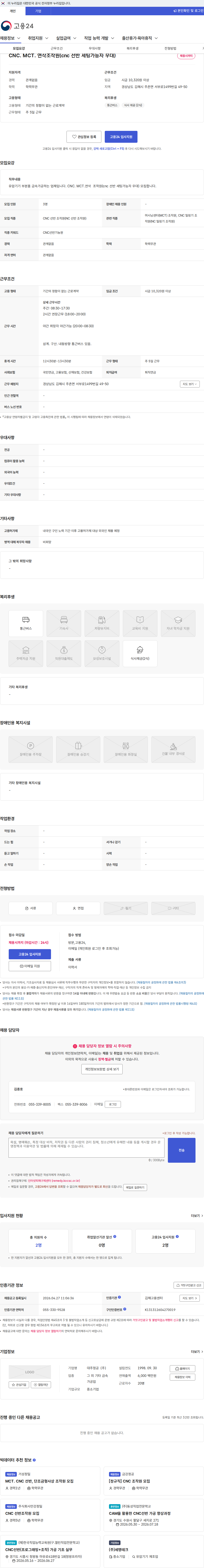Click the 장애인용 승강기 facility icon
The width and height of the screenshot is (204, 1568).
coord(78,749)
